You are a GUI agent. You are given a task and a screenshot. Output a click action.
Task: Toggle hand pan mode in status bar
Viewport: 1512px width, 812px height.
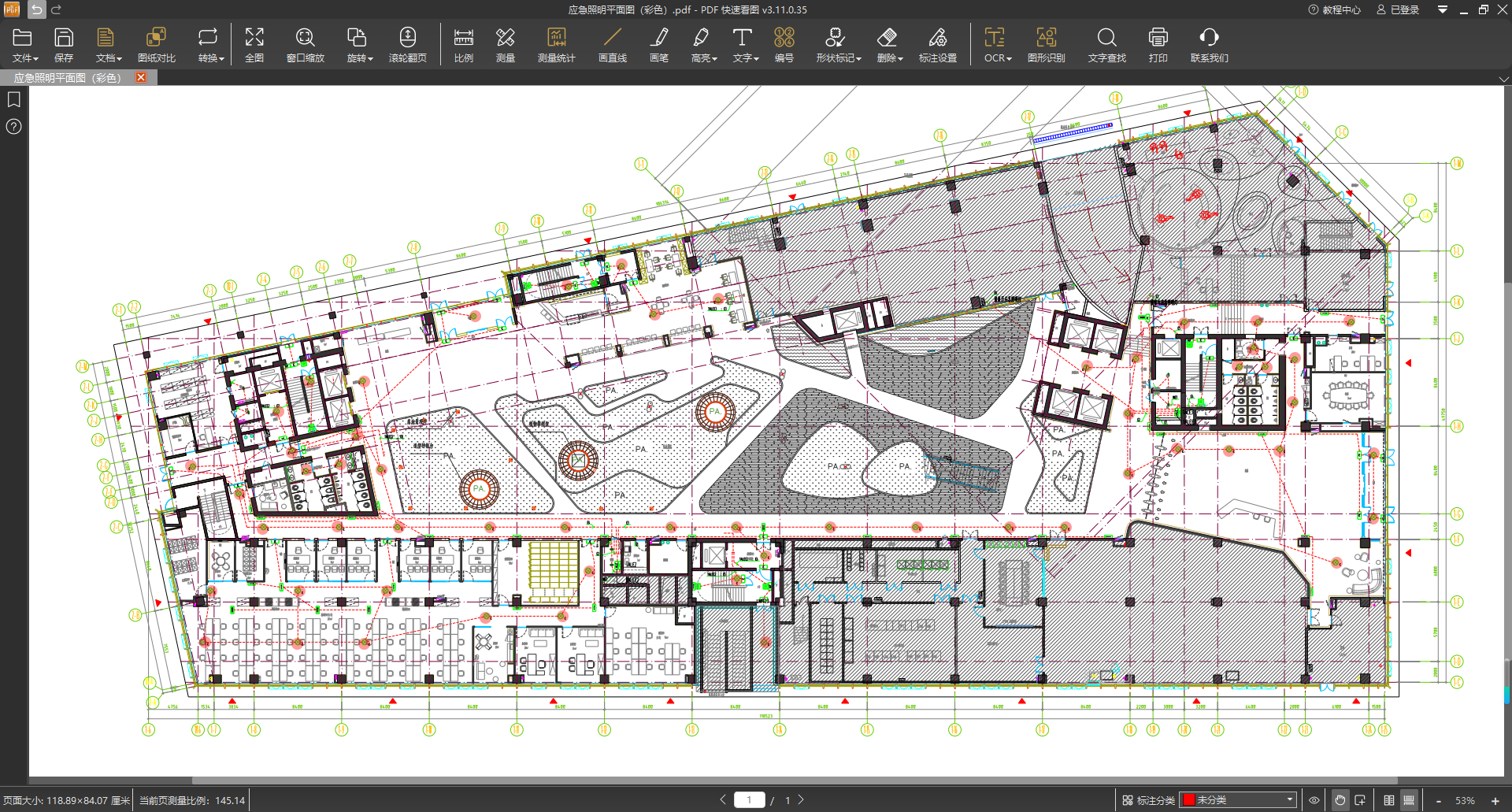(x=1340, y=800)
